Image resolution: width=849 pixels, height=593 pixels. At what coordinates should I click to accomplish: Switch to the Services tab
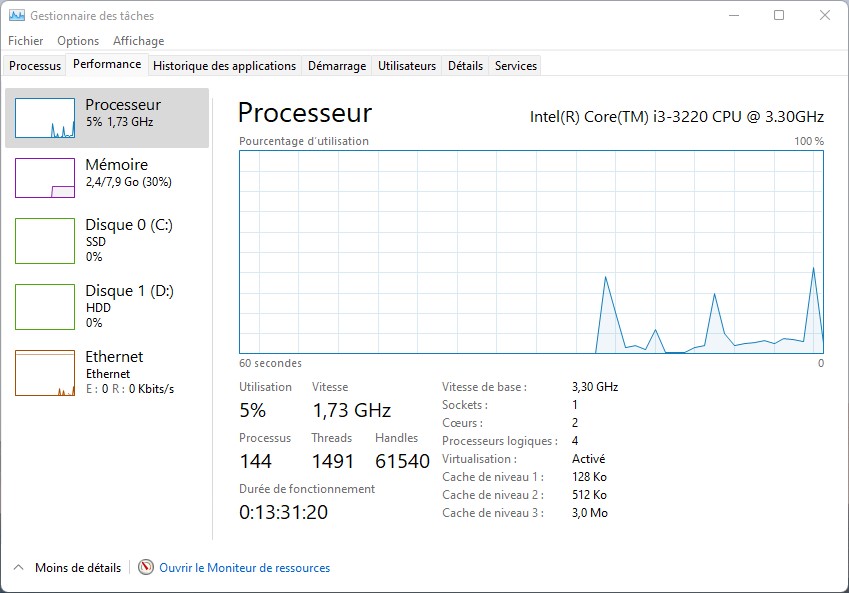click(x=516, y=66)
